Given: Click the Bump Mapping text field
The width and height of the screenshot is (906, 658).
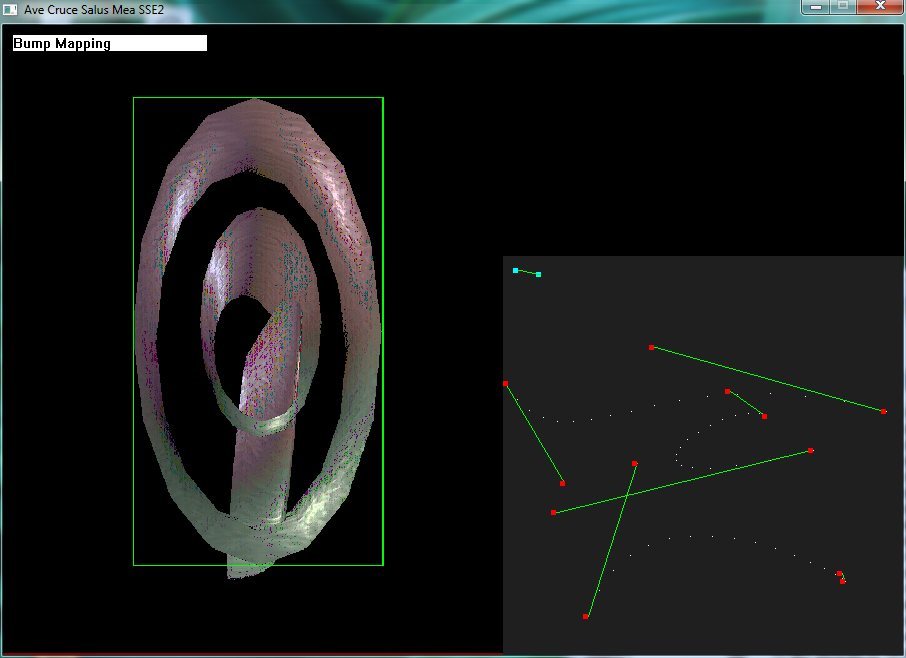Looking at the screenshot, I should coord(109,44).
